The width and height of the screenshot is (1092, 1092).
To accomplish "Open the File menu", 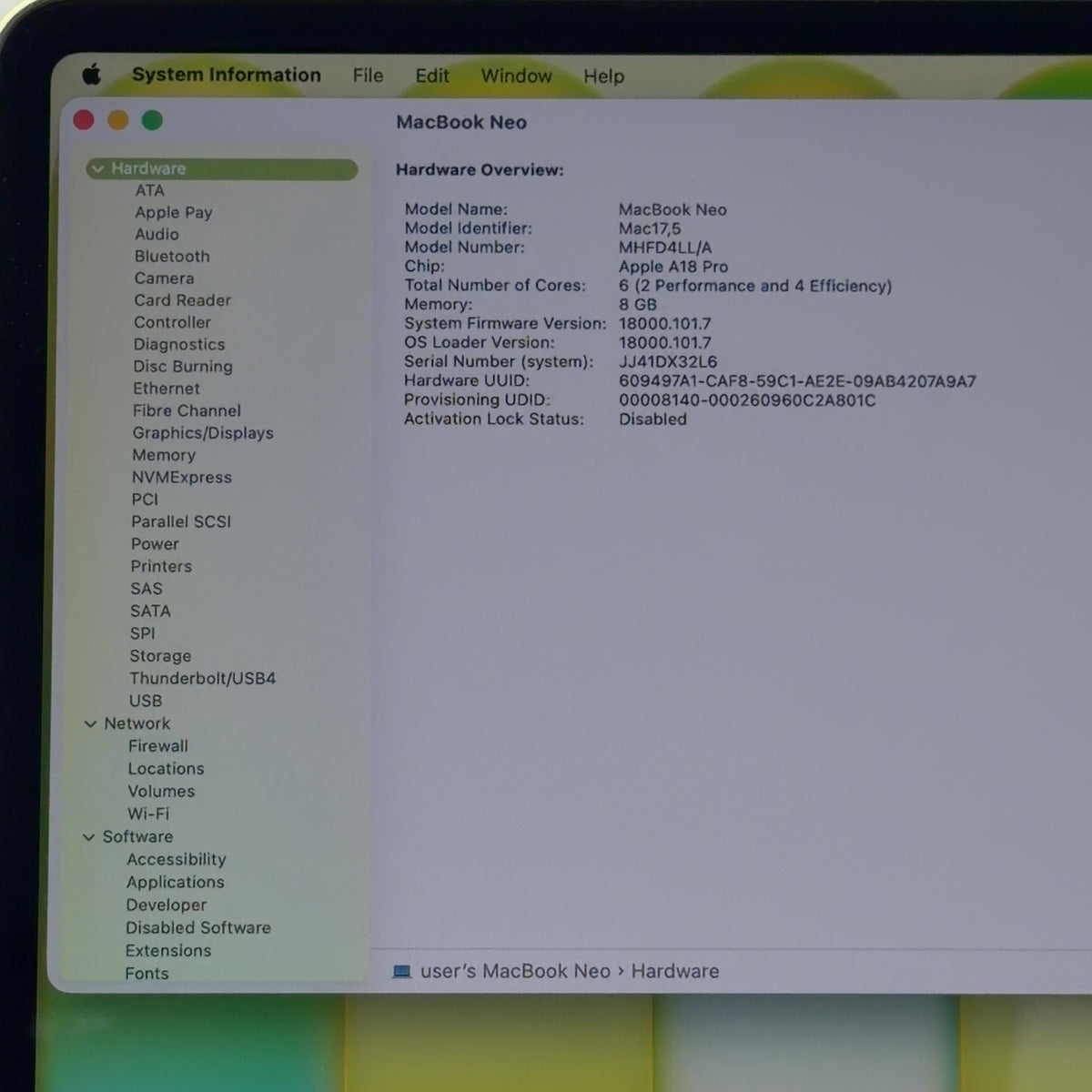I will (x=368, y=76).
